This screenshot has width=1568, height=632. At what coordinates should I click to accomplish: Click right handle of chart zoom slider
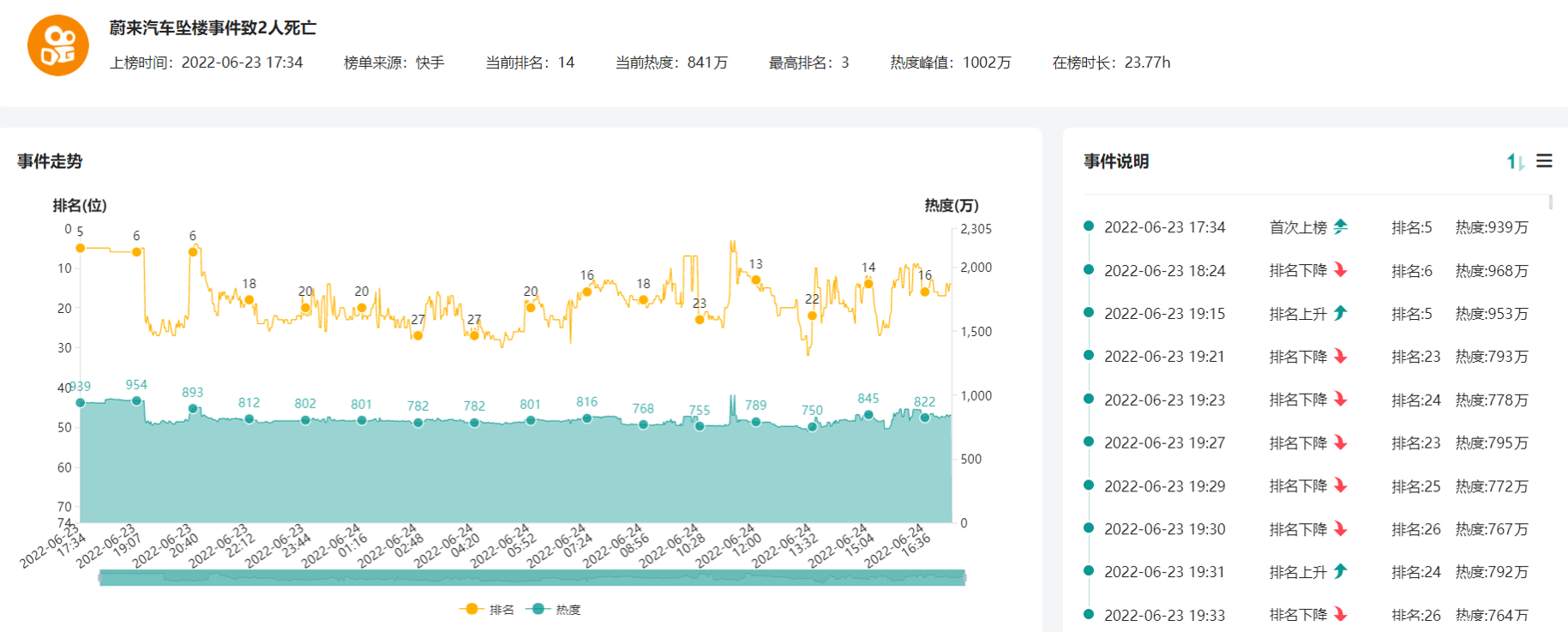click(x=965, y=578)
